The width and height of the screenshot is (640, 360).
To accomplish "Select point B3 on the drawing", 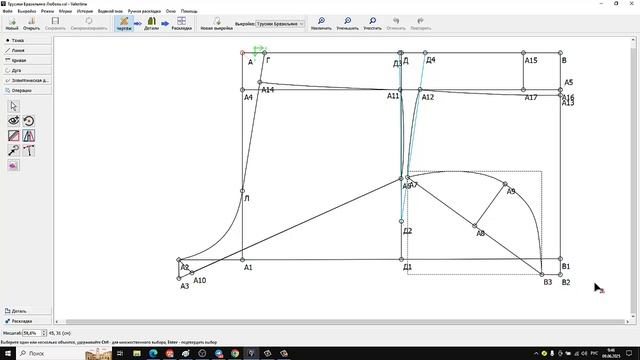I will tap(542, 274).
